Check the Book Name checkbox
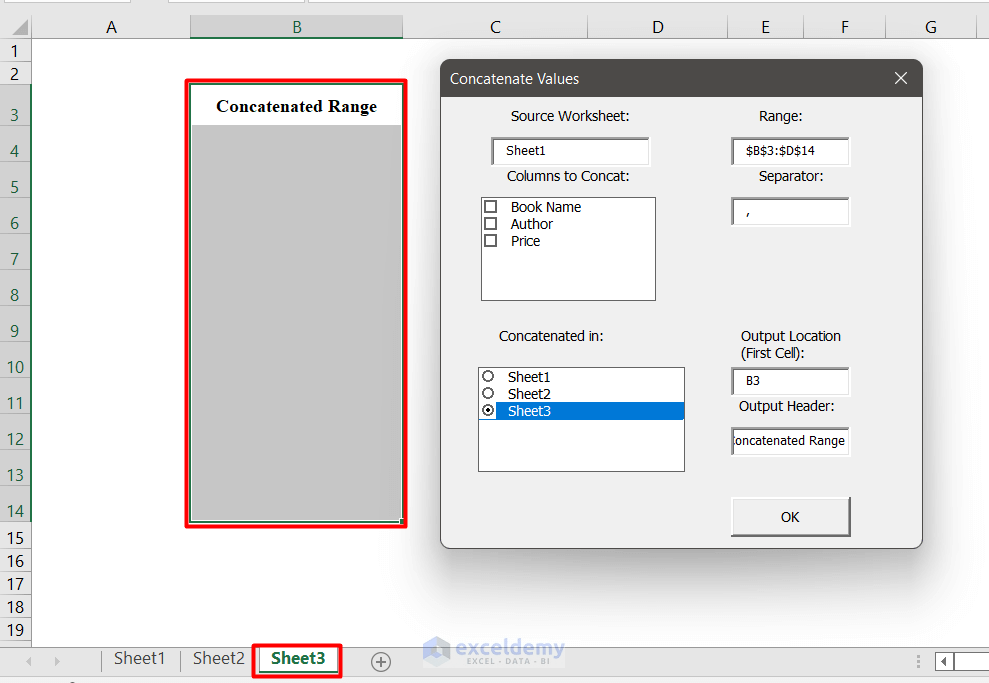989x683 pixels. coord(490,206)
